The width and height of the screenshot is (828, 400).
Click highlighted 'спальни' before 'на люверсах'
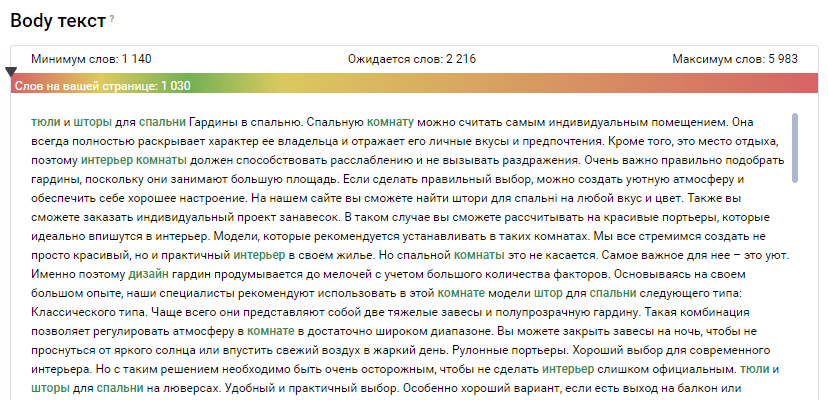(x=120, y=388)
